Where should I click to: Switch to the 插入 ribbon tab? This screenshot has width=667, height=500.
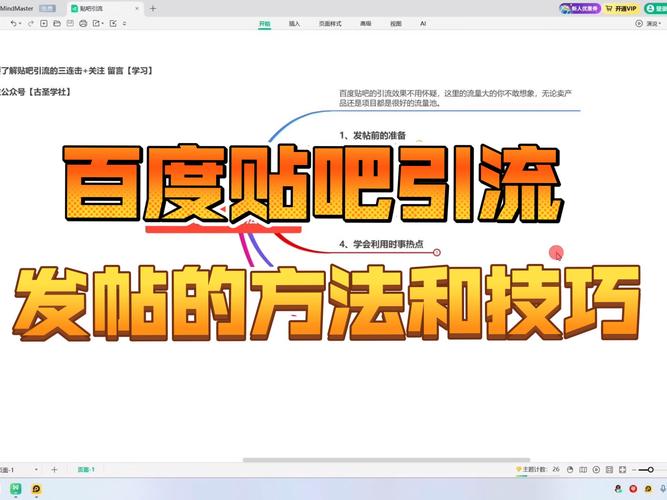click(294, 22)
